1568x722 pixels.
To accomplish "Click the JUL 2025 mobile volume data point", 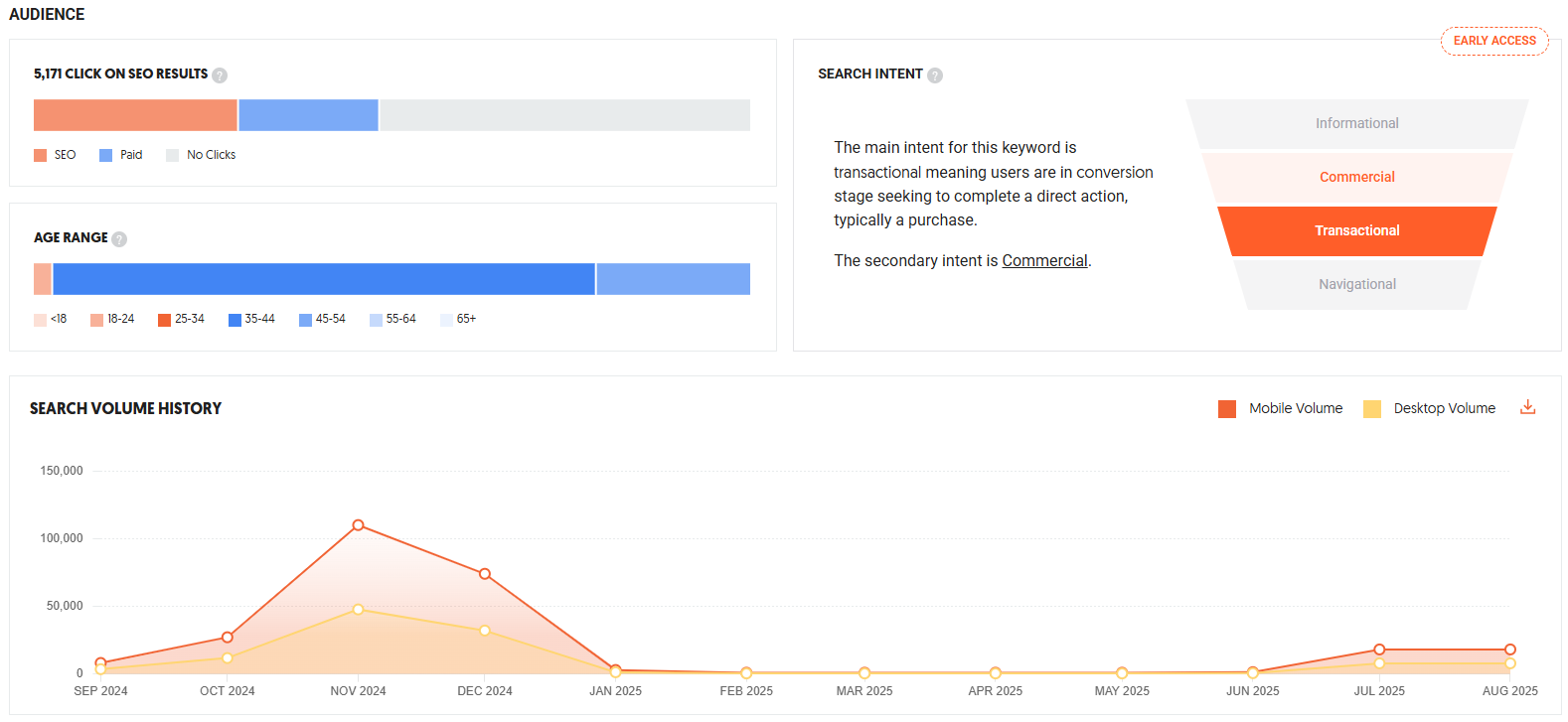I will tap(1379, 650).
